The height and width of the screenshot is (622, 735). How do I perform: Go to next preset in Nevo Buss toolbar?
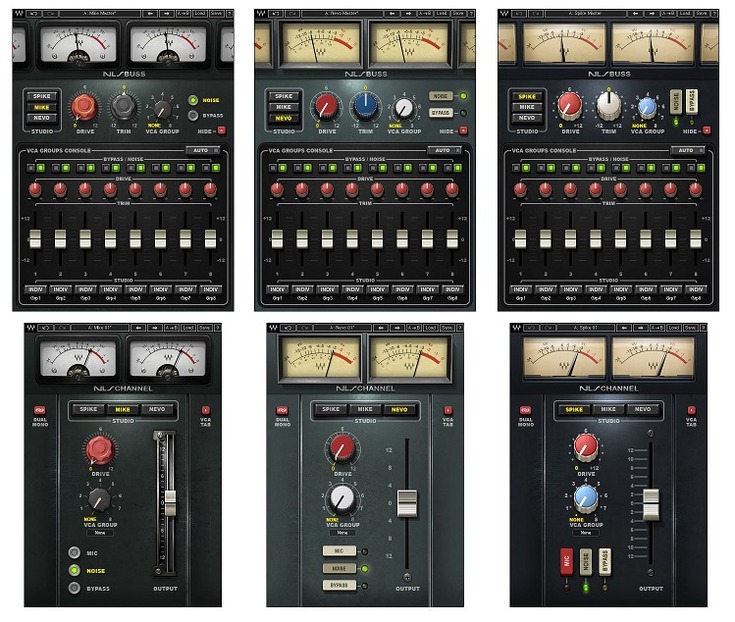(x=408, y=14)
